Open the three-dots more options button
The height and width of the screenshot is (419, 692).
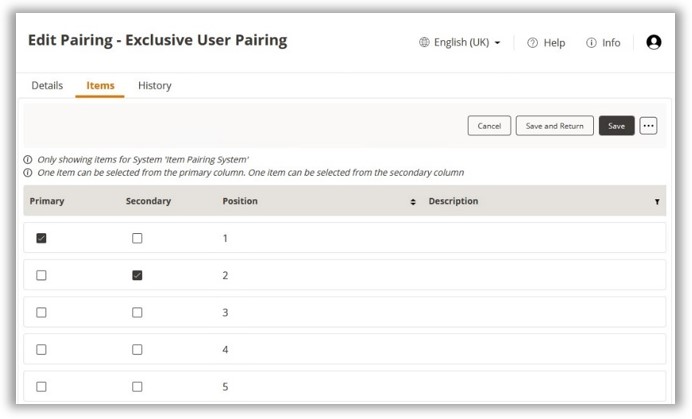pyautogui.click(x=648, y=126)
